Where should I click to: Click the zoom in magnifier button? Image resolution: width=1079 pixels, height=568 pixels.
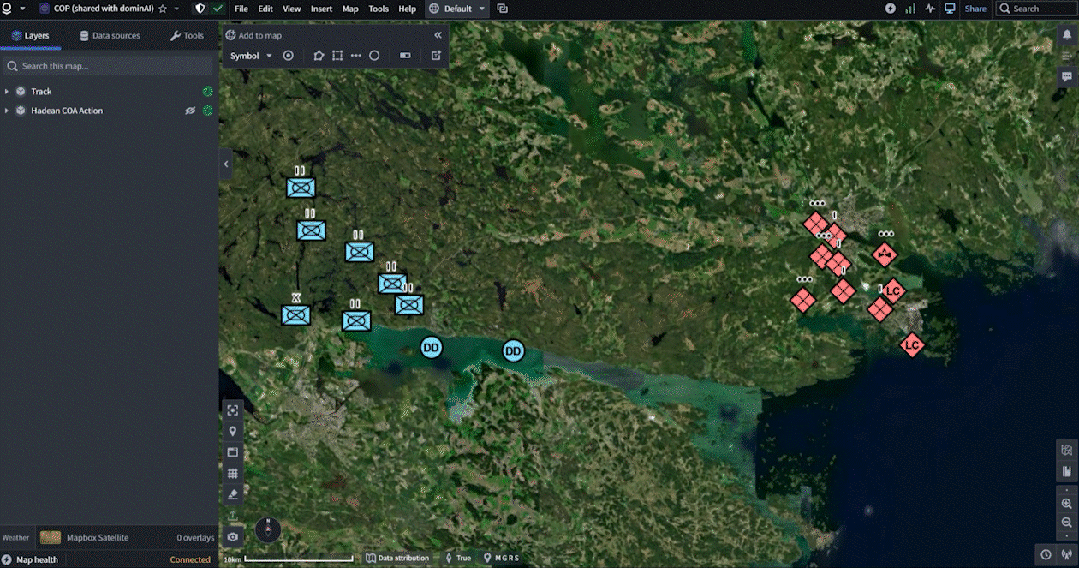coord(1067,504)
